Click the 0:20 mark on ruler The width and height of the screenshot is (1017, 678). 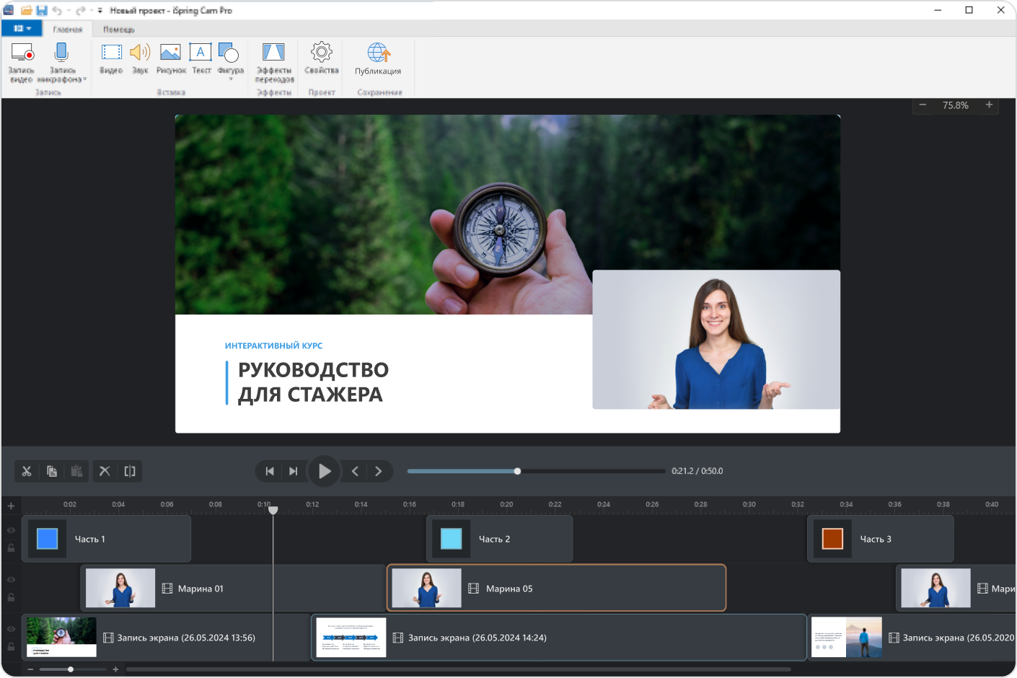(507, 504)
